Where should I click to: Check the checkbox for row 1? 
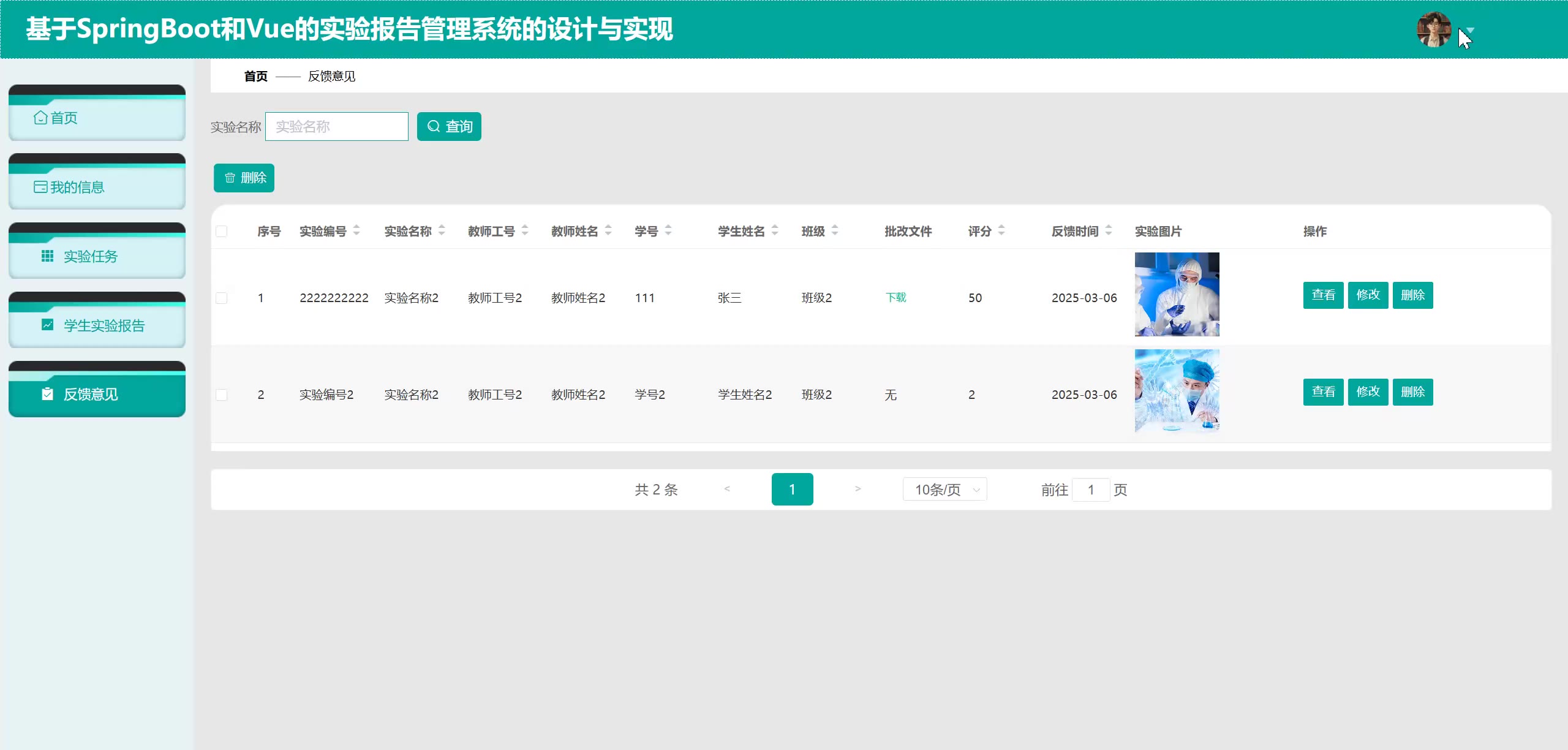click(x=222, y=298)
